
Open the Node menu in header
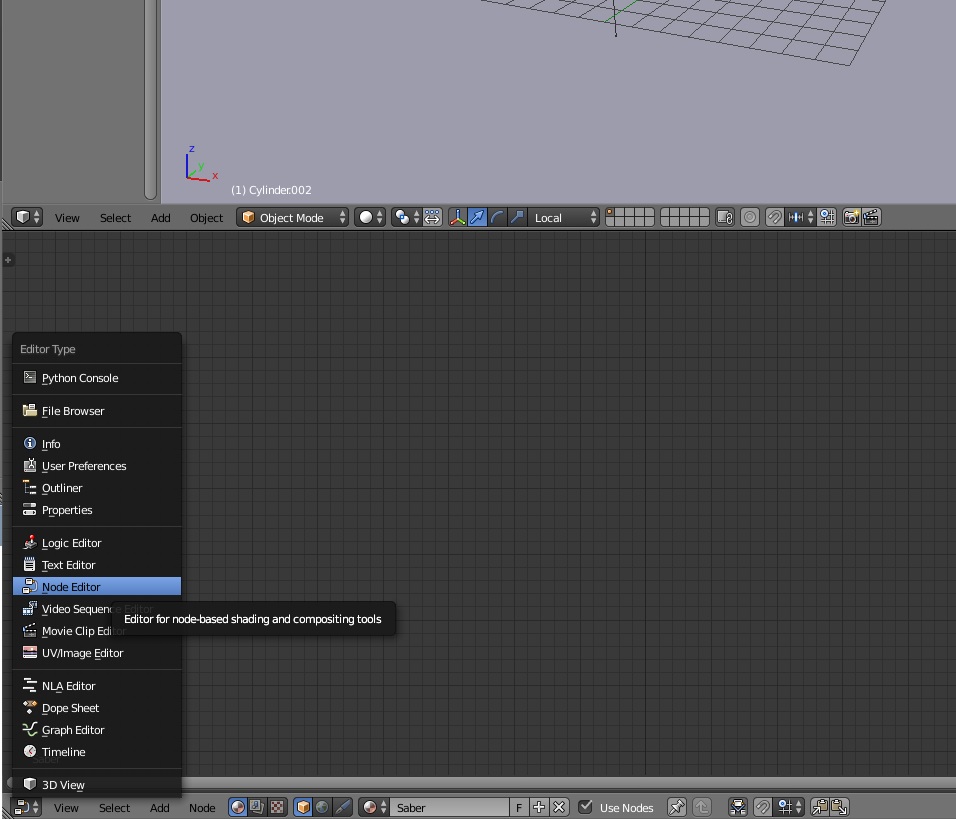pos(202,807)
